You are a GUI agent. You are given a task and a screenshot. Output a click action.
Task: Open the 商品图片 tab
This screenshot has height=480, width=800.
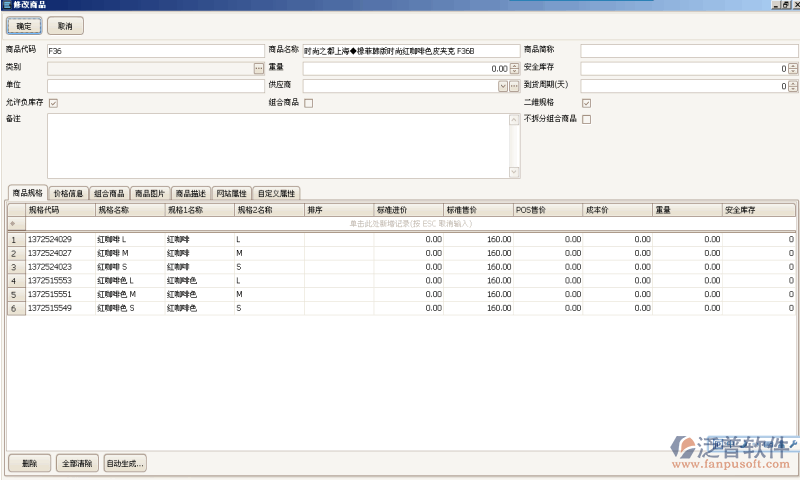click(x=150, y=193)
